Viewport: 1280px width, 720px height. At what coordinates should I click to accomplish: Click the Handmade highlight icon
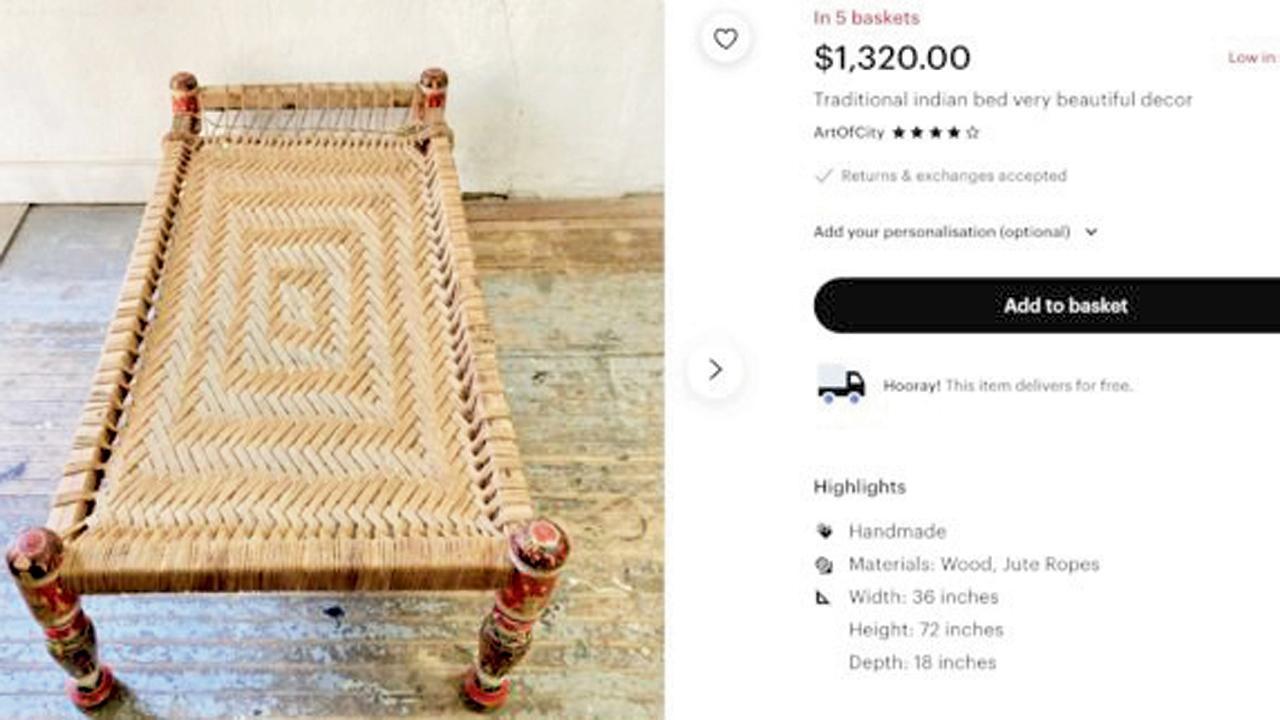pyautogui.click(x=824, y=531)
